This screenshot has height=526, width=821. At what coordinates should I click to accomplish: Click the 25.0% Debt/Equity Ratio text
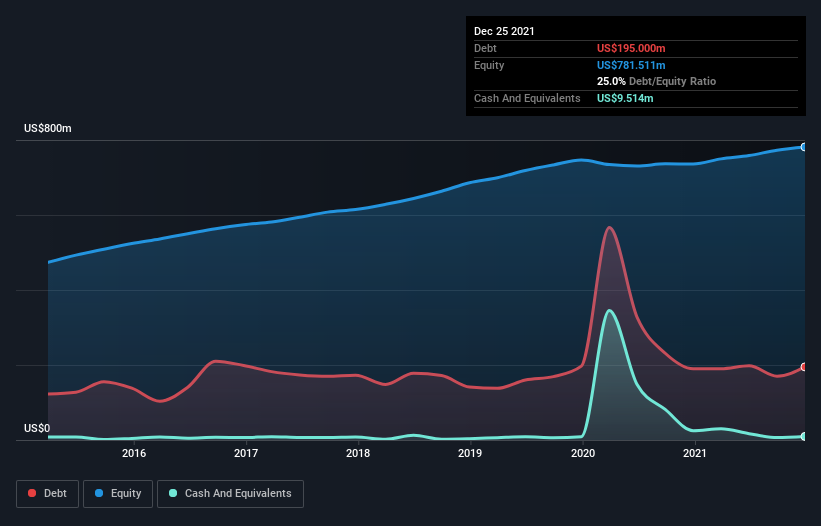[657, 82]
